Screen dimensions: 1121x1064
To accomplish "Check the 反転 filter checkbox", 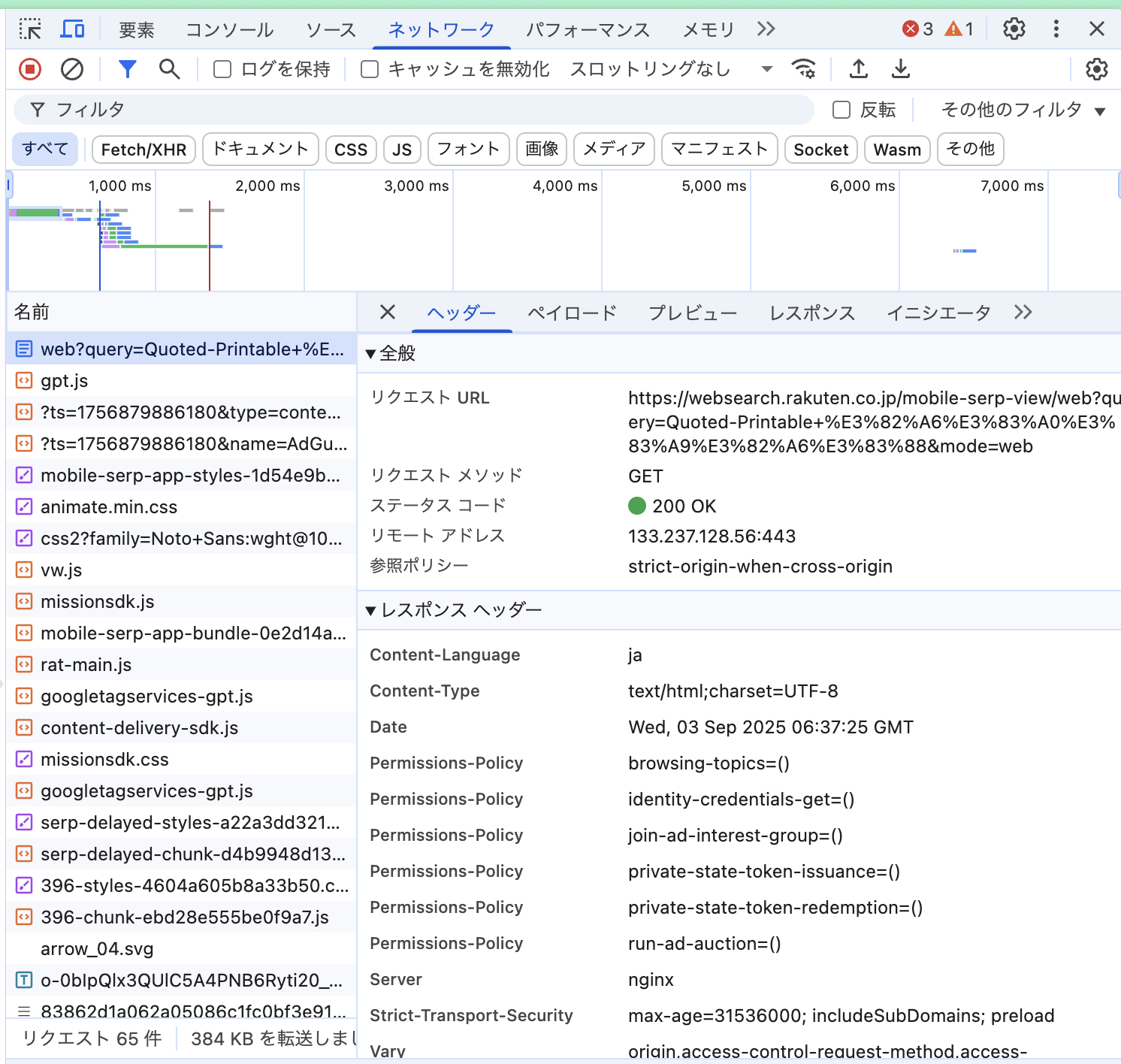I will 842,110.
